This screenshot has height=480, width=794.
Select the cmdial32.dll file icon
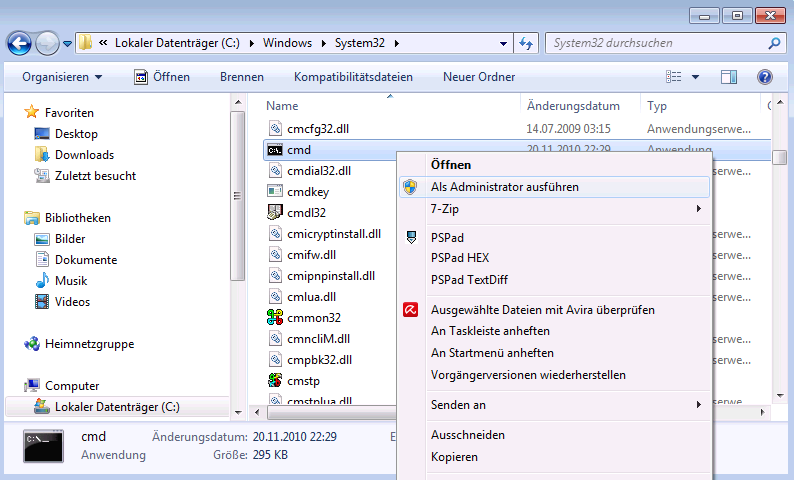pos(275,171)
